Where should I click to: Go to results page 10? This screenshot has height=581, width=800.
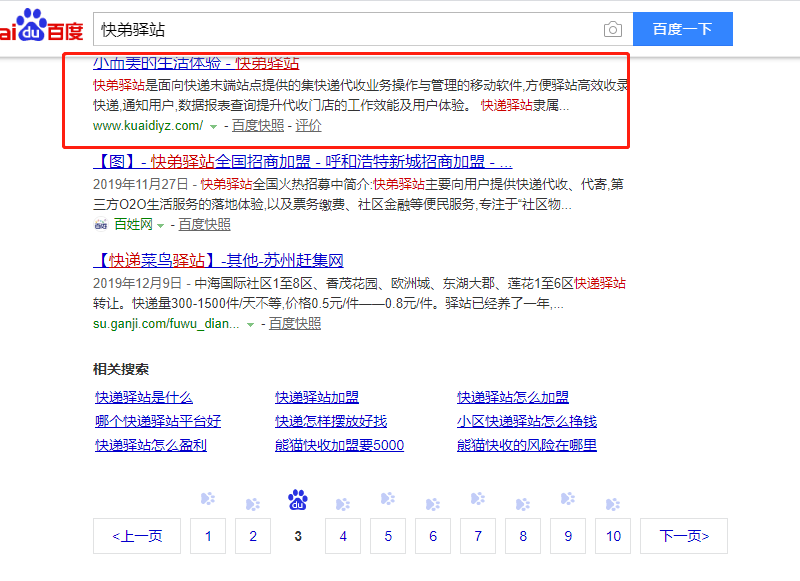coord(613,536)
